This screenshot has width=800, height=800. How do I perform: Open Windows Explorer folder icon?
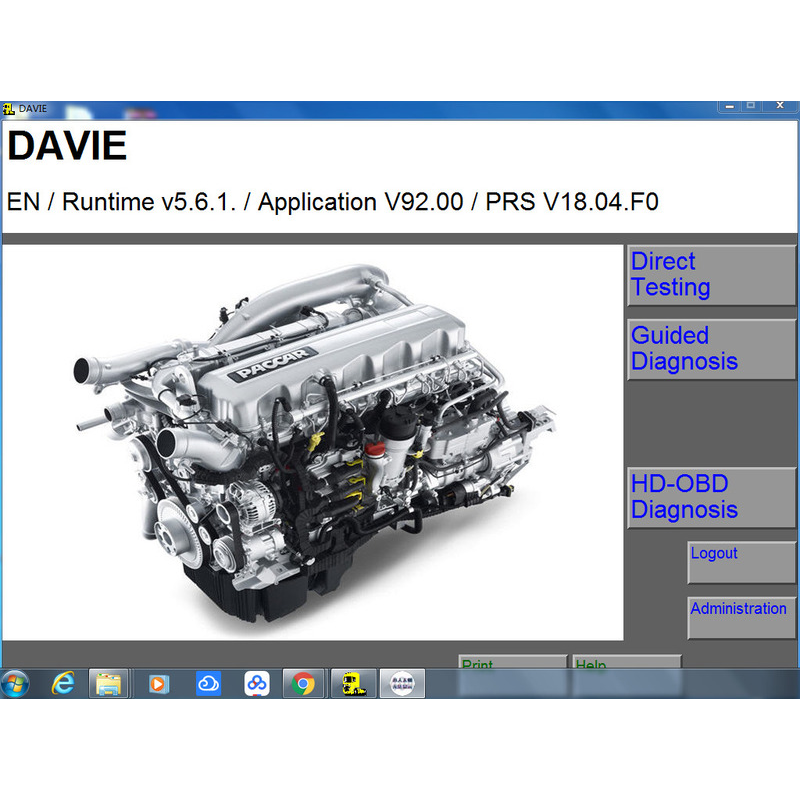[109, 684]
